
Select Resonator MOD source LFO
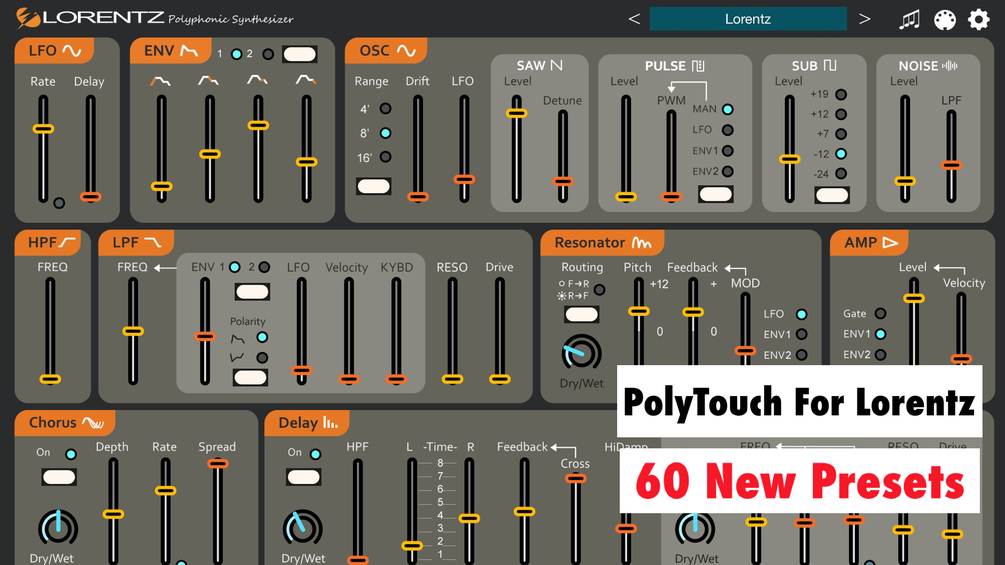[x=801, y=314]
